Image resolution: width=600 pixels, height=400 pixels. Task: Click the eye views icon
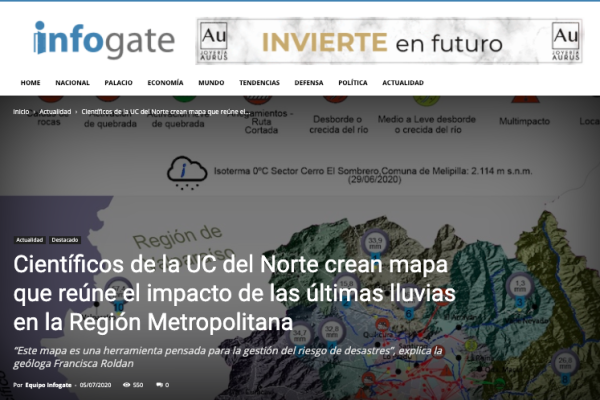[126, 385]
